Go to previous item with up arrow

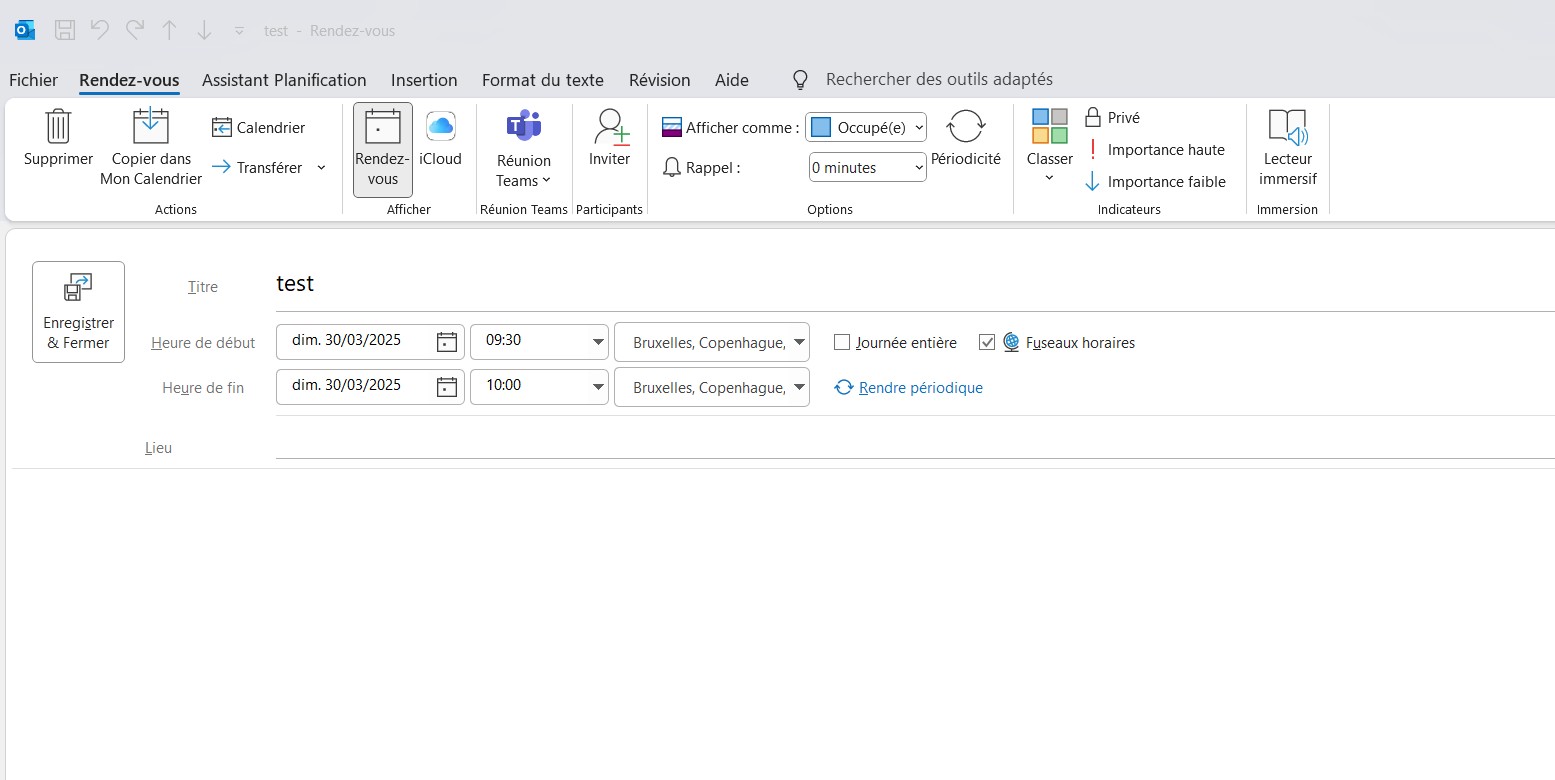pos(170,30)
